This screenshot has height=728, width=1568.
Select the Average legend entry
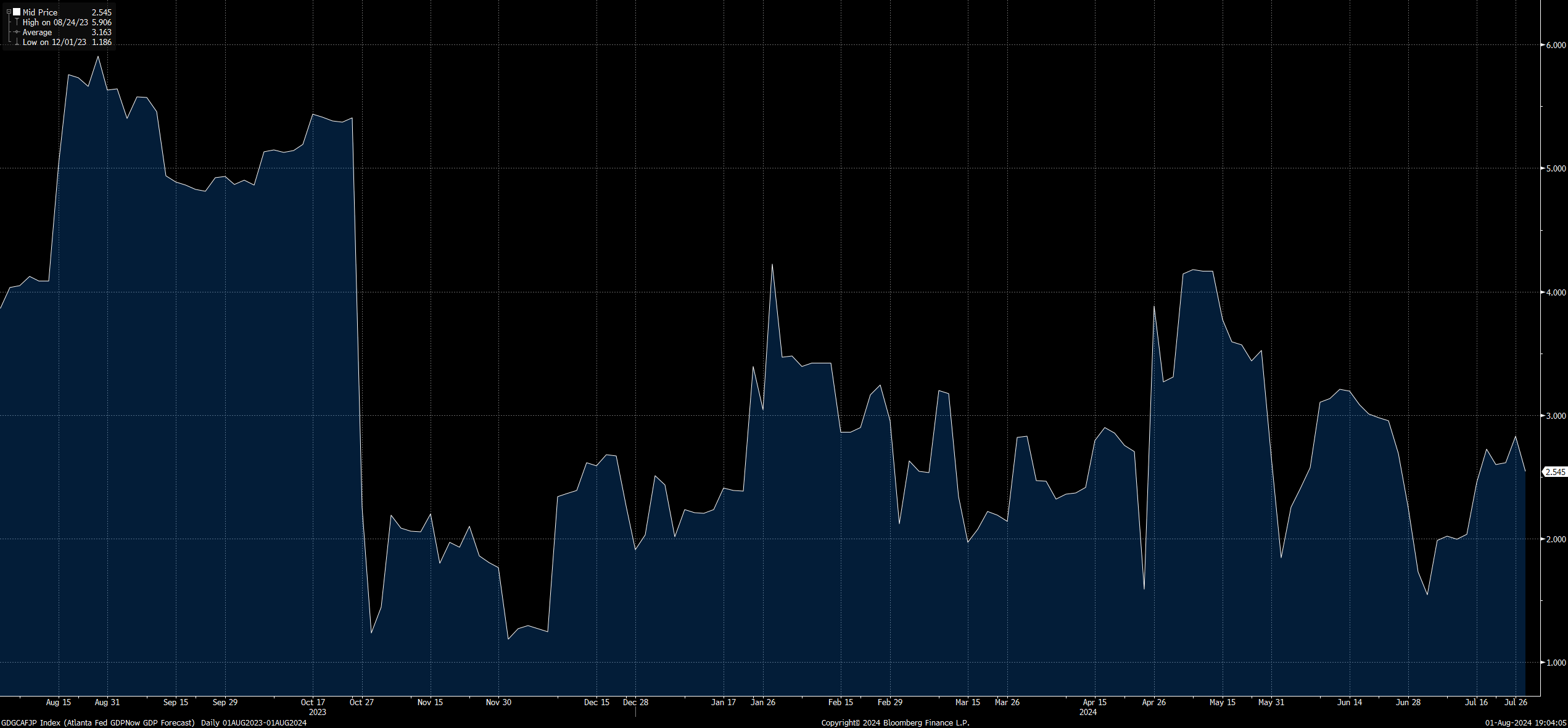[37, 32]
